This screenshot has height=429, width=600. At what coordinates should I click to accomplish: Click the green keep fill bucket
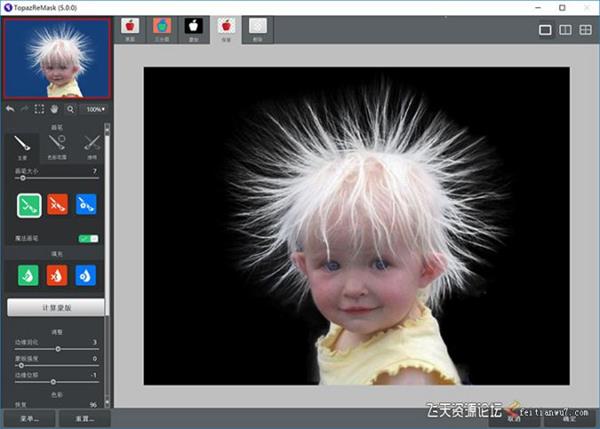[27, 275]
